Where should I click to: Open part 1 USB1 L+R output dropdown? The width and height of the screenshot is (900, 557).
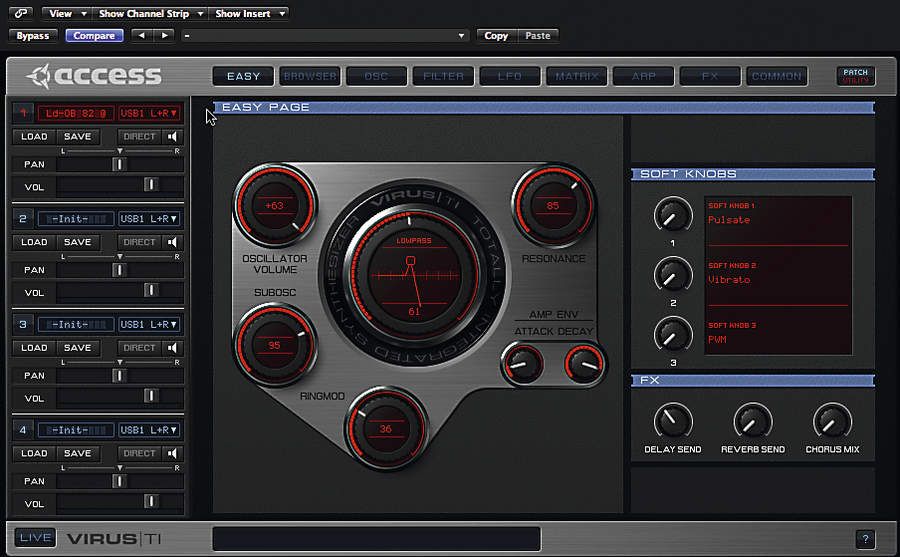click(149, 113)
